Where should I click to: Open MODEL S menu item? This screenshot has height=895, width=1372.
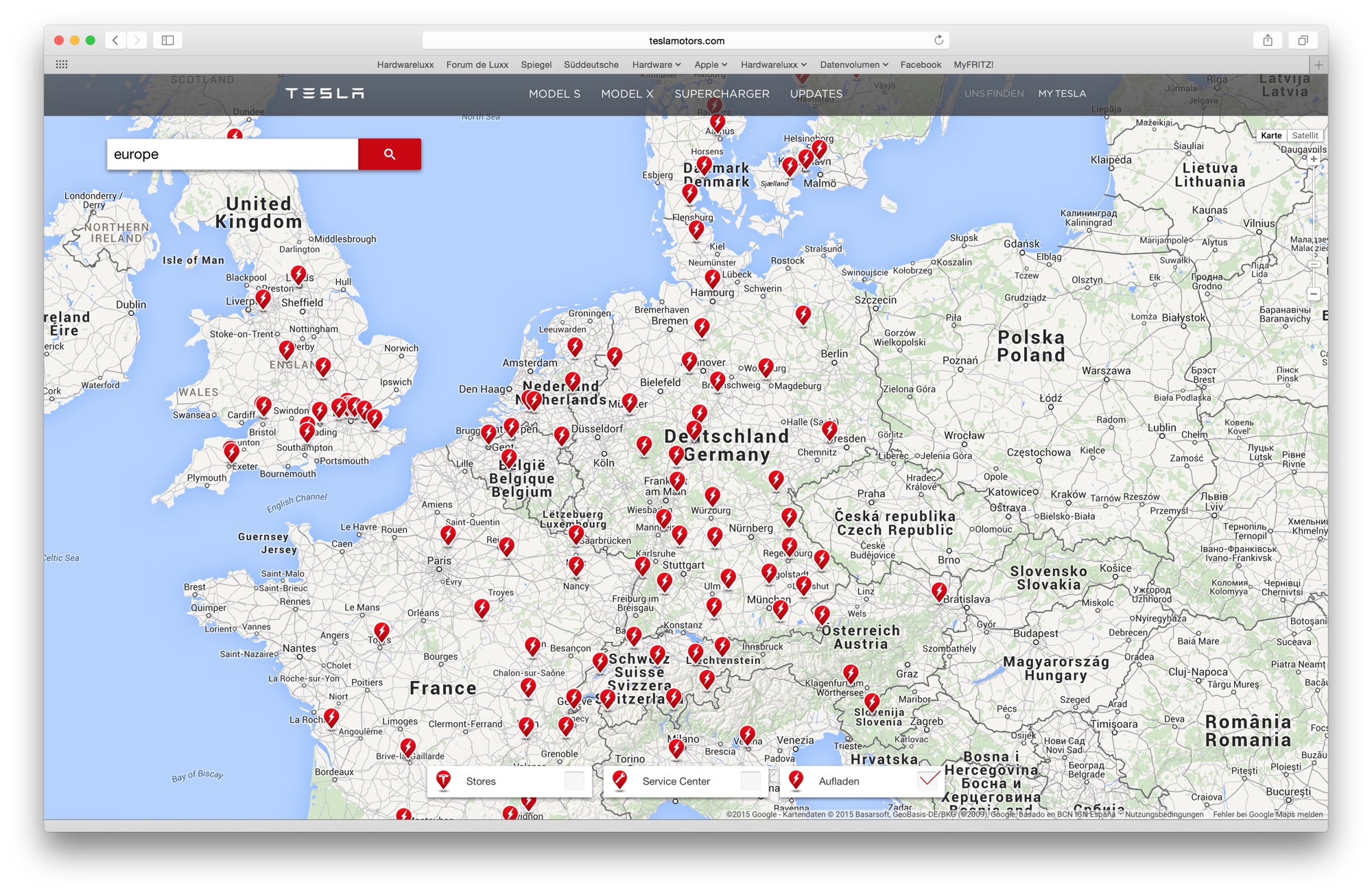click(554, 94)
